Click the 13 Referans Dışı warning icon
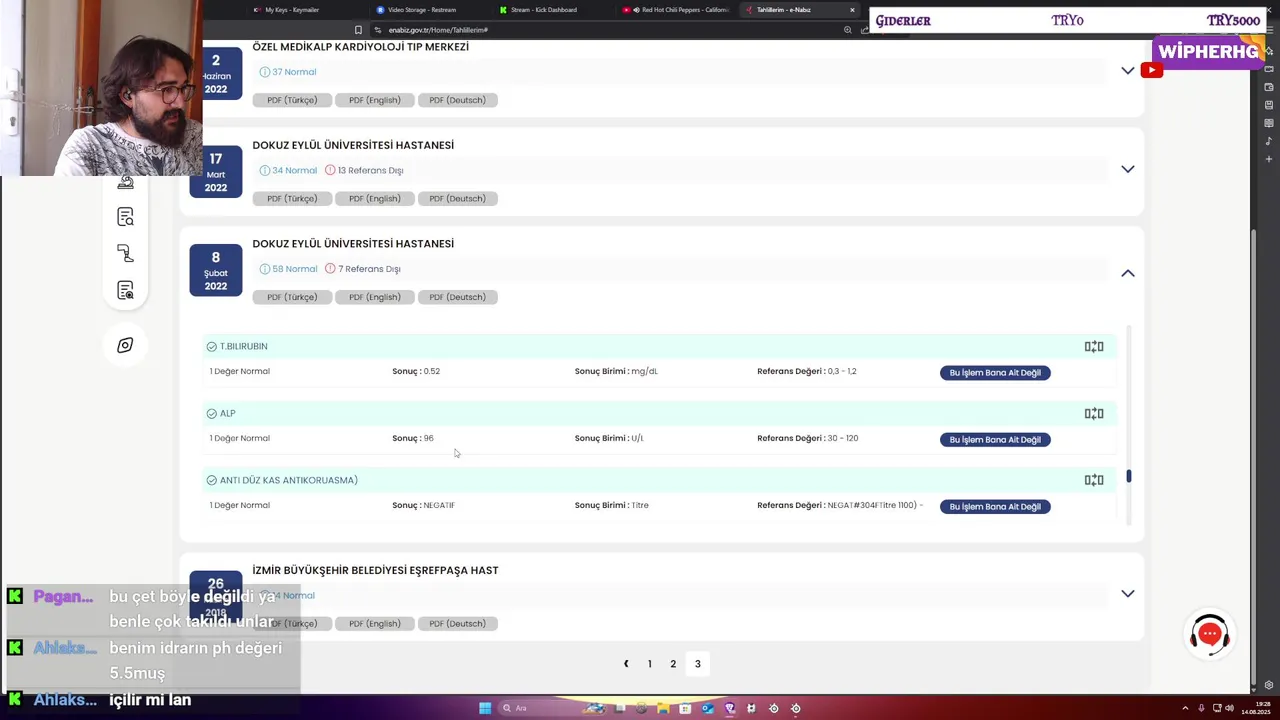The image size is (1280, 720). click(330, 170)
